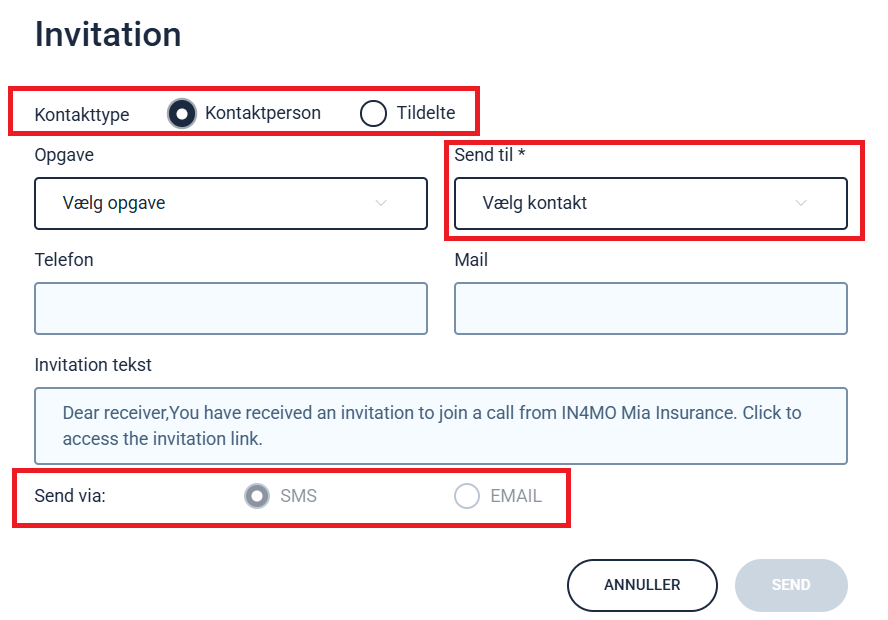Click the 'Send via:' label

tap(70, 496)
